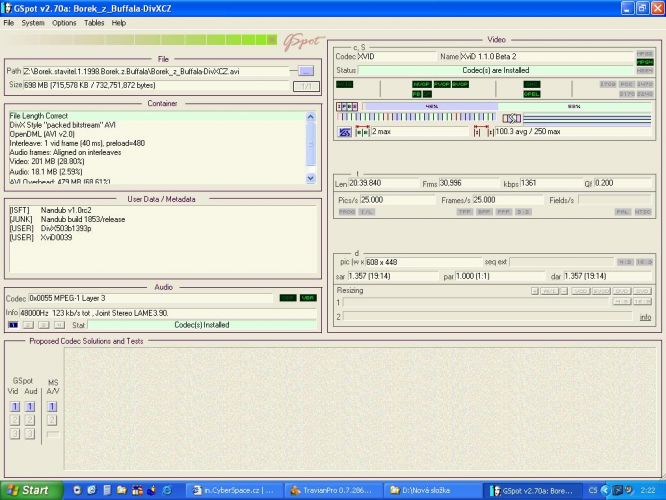The image size is (666, 500).
Task: Select 'OpenDML (AVI v2.0)' container row
Action: click(x=156, y=134)
